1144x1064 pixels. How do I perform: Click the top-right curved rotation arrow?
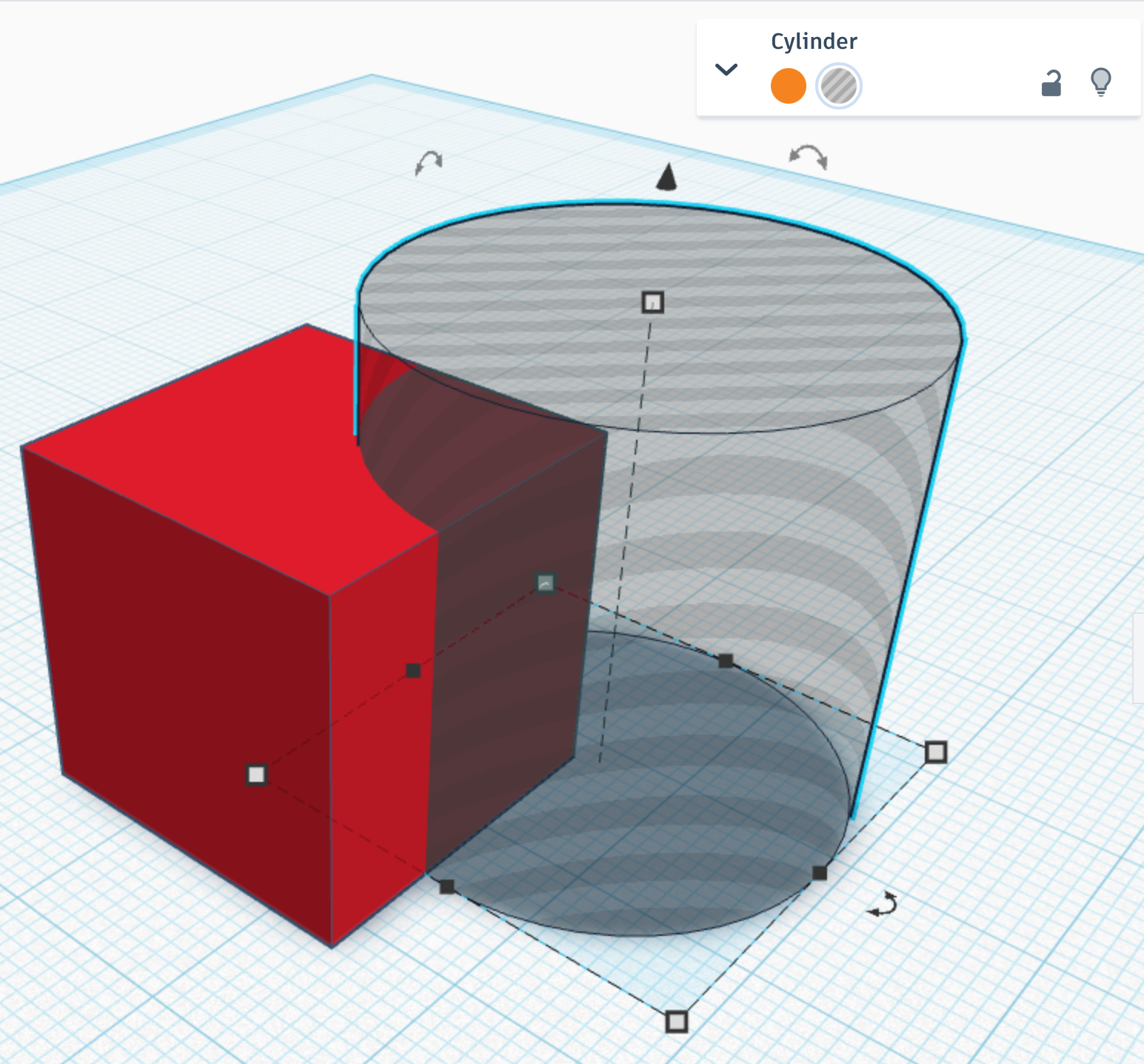click(808, 156)
